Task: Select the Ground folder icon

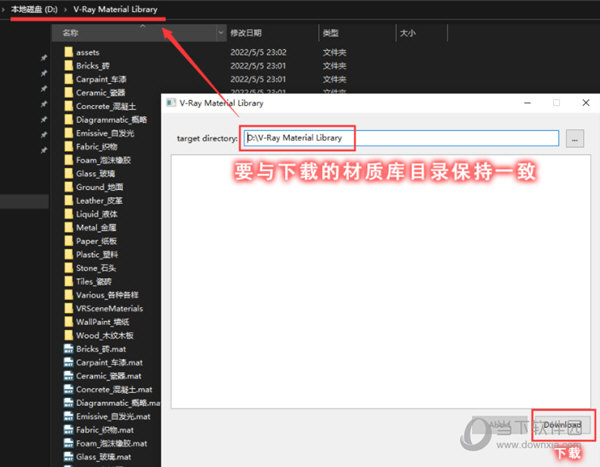Action: 68,187
